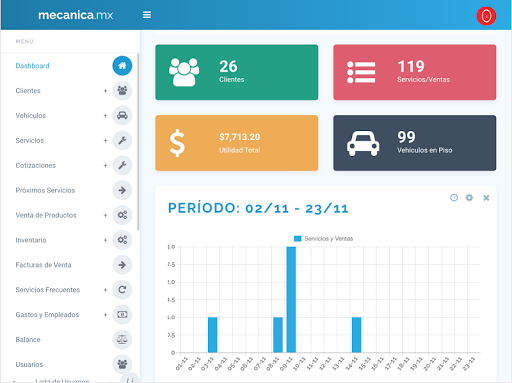Screen dimensions: 512x383
Task: Click the Vehículos car icon in sidebar
Action: pyautogui.click(x=122, y=116)
